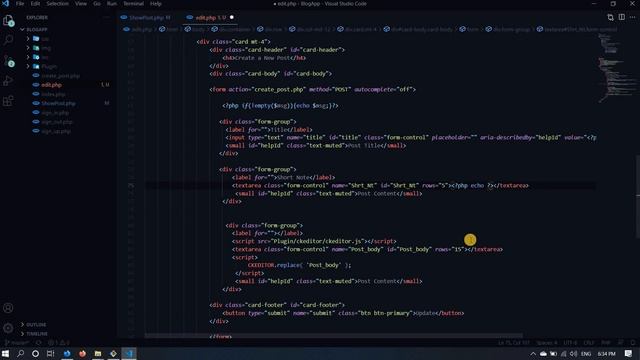The width and height of the screenshot is (640, 360).
Task: Open the Windows notification center
Action: (x=629, y=353)
